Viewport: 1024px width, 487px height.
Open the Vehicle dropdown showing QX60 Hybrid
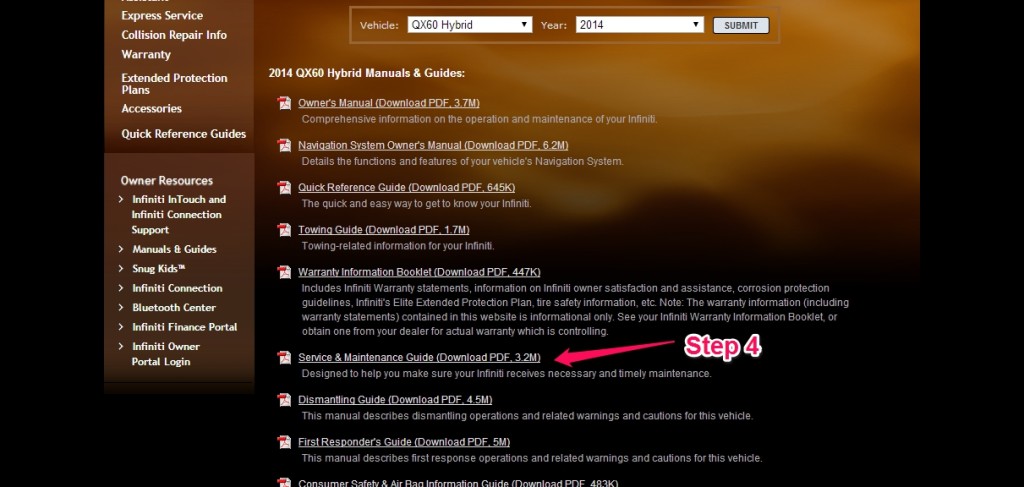[x=470, y=25]
